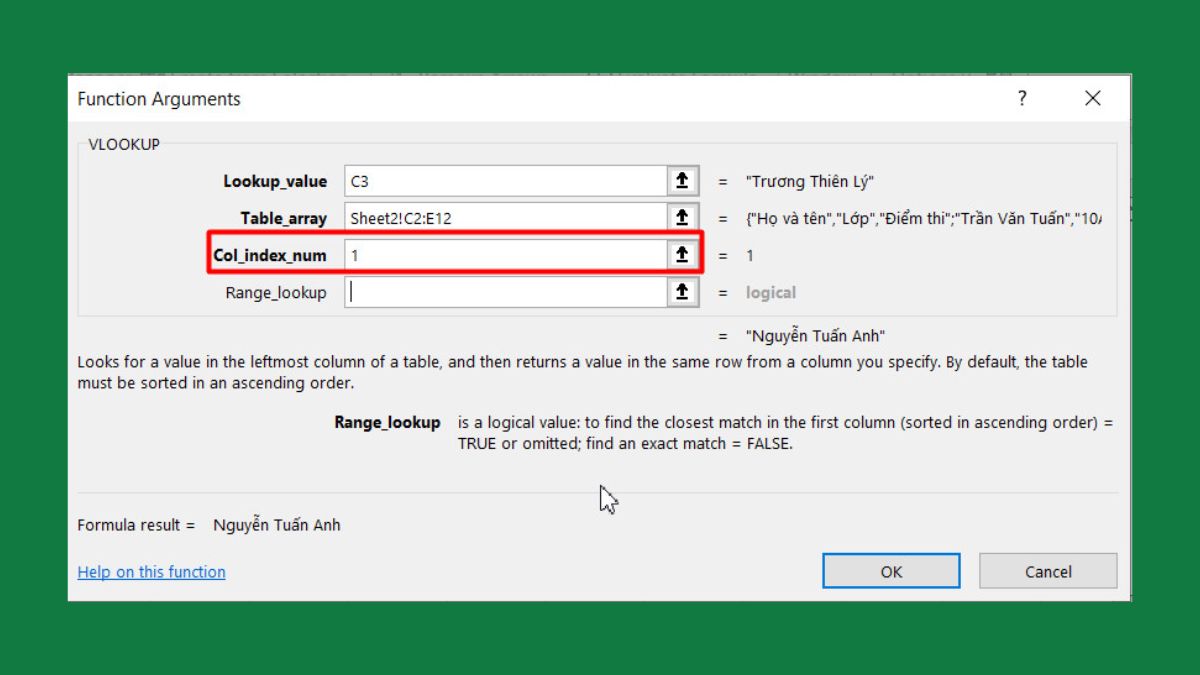Click the Range_lookup range selector arrow icon

[682, 292]
